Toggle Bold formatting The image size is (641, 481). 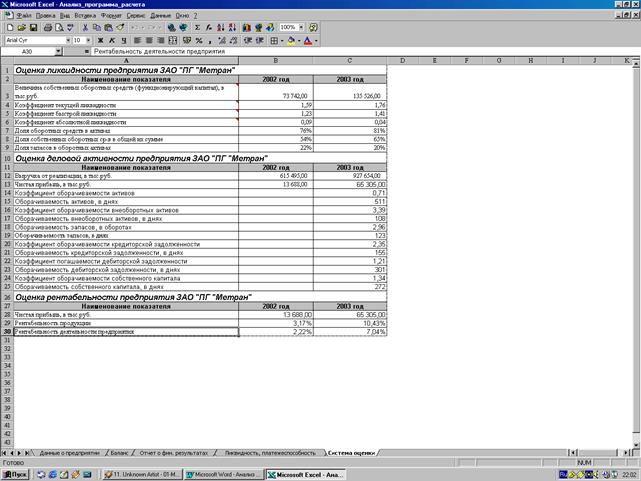101,40
